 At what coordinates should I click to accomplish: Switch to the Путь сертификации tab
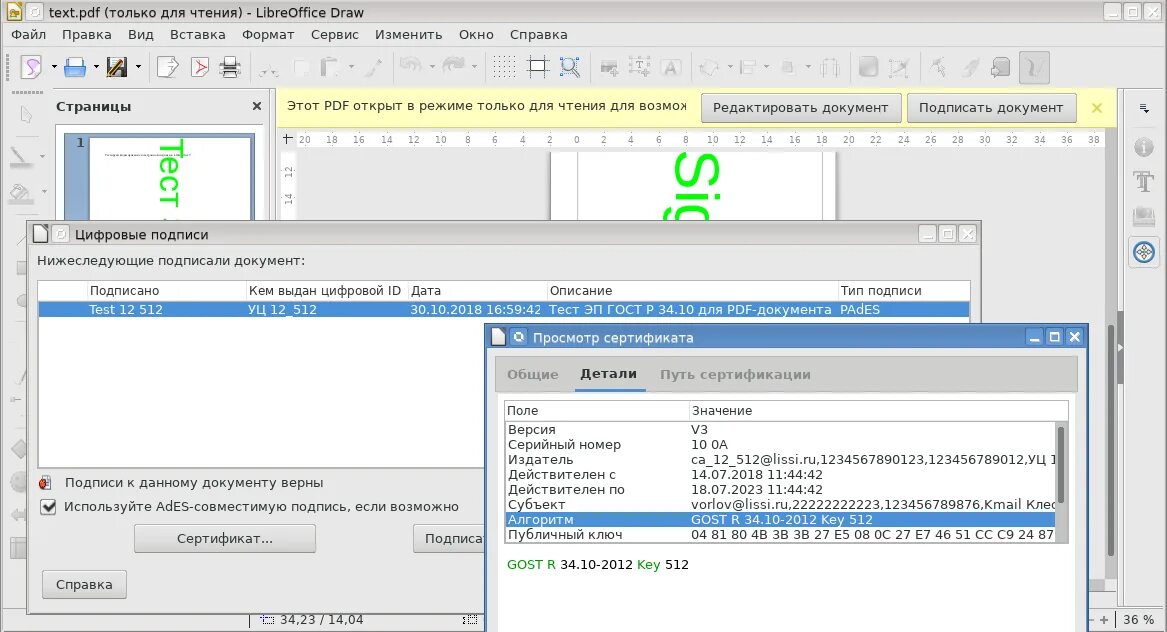pos(735,374)
